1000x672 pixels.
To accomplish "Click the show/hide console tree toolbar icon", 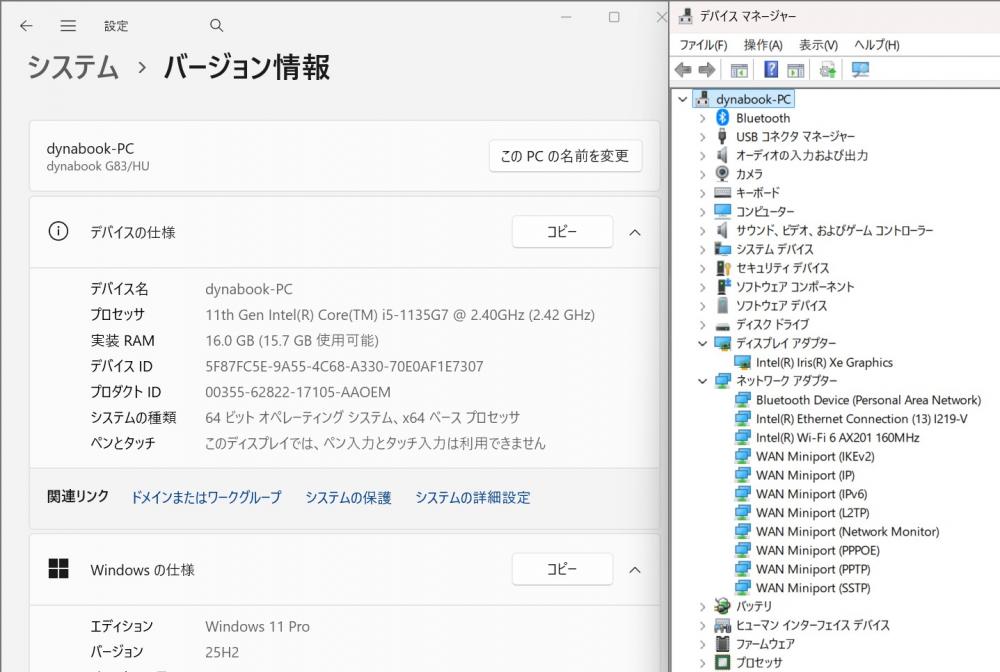I will pyautogui.click(x=739, y=70).
